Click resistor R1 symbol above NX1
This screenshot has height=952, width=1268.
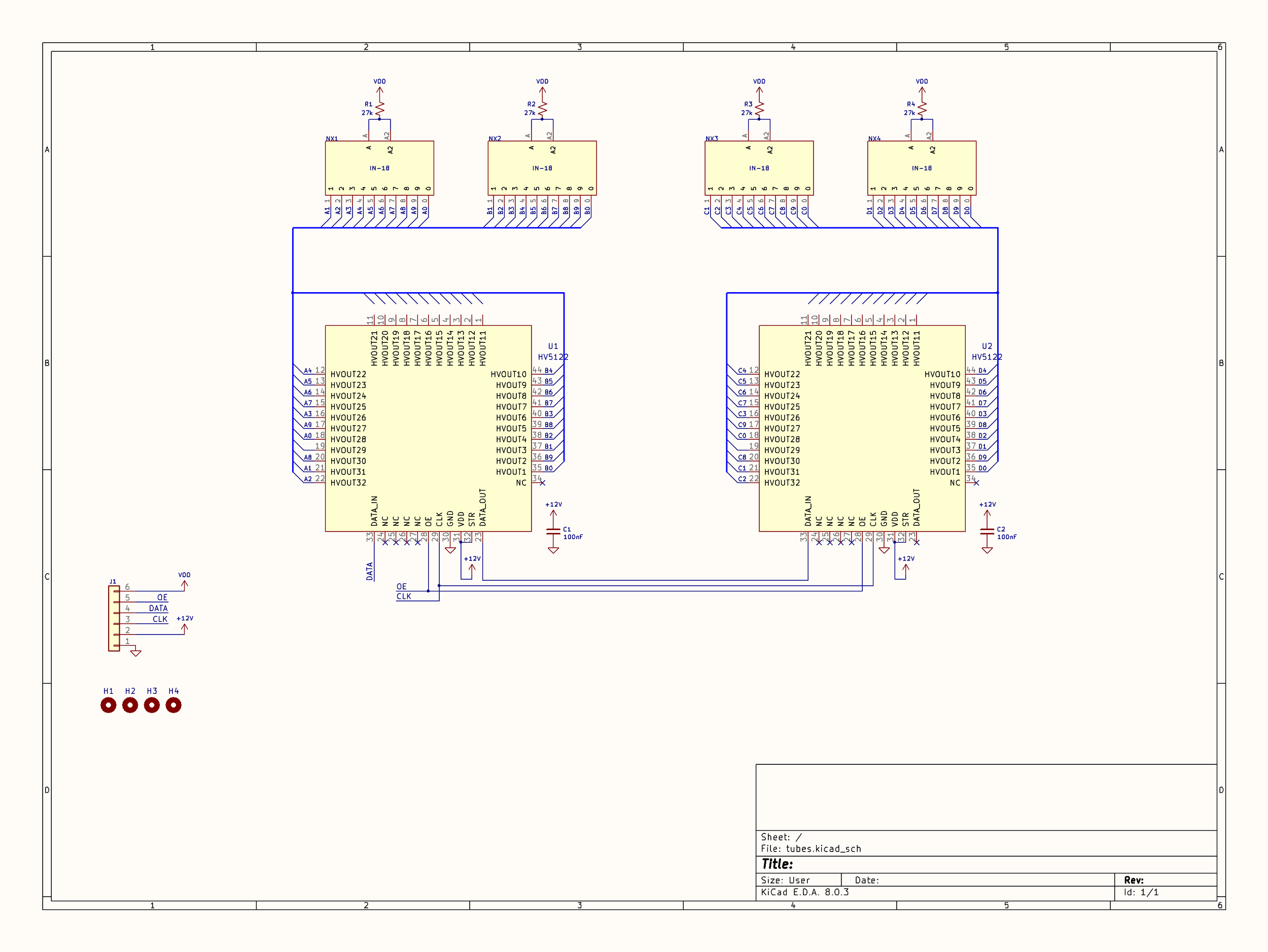point(379,109)
